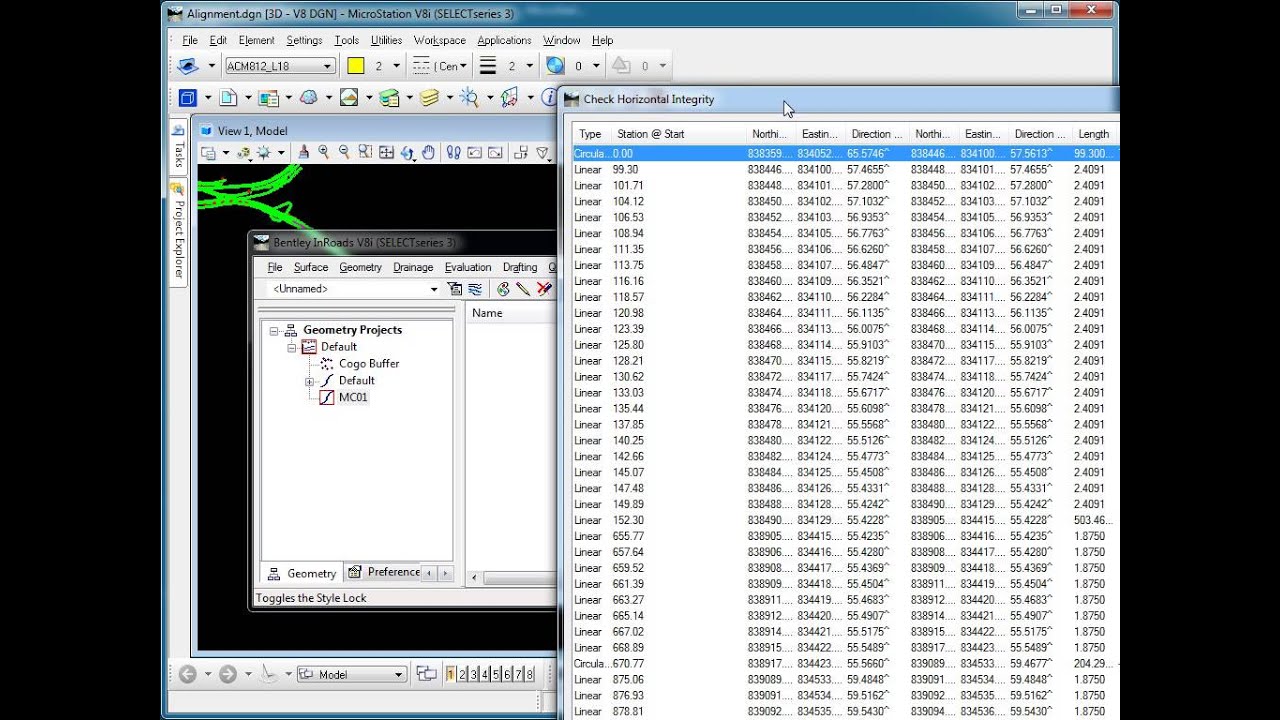Select the Linear row at station 655.77
Image resolution: width=1280 pixels, height=720 pixels.
pos(845,536)
